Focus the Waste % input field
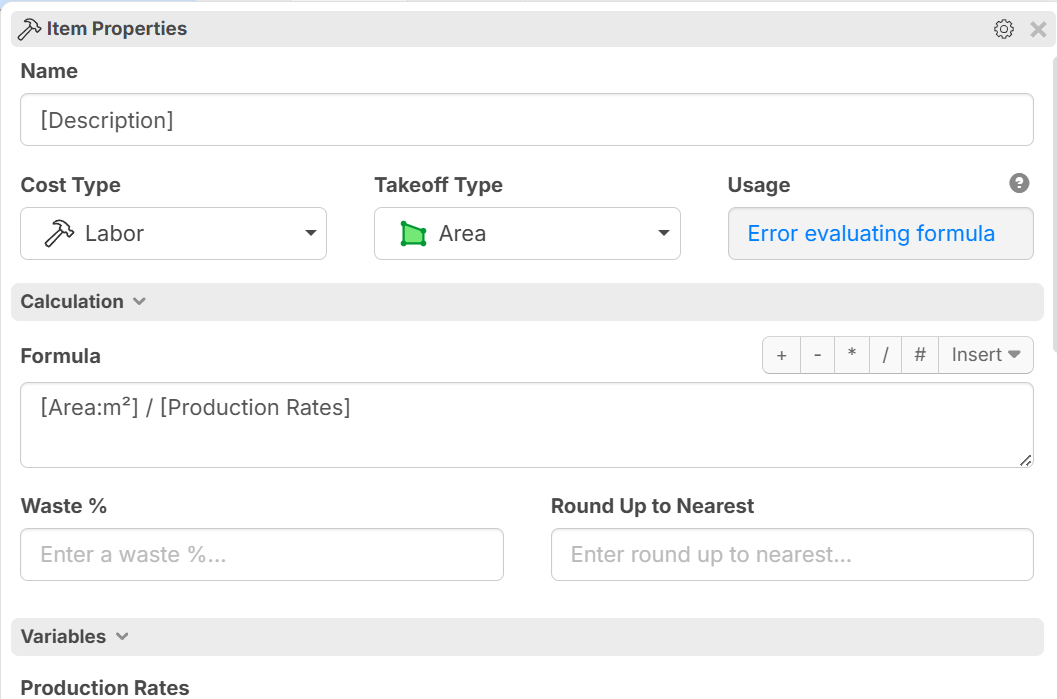 point(261,555)
